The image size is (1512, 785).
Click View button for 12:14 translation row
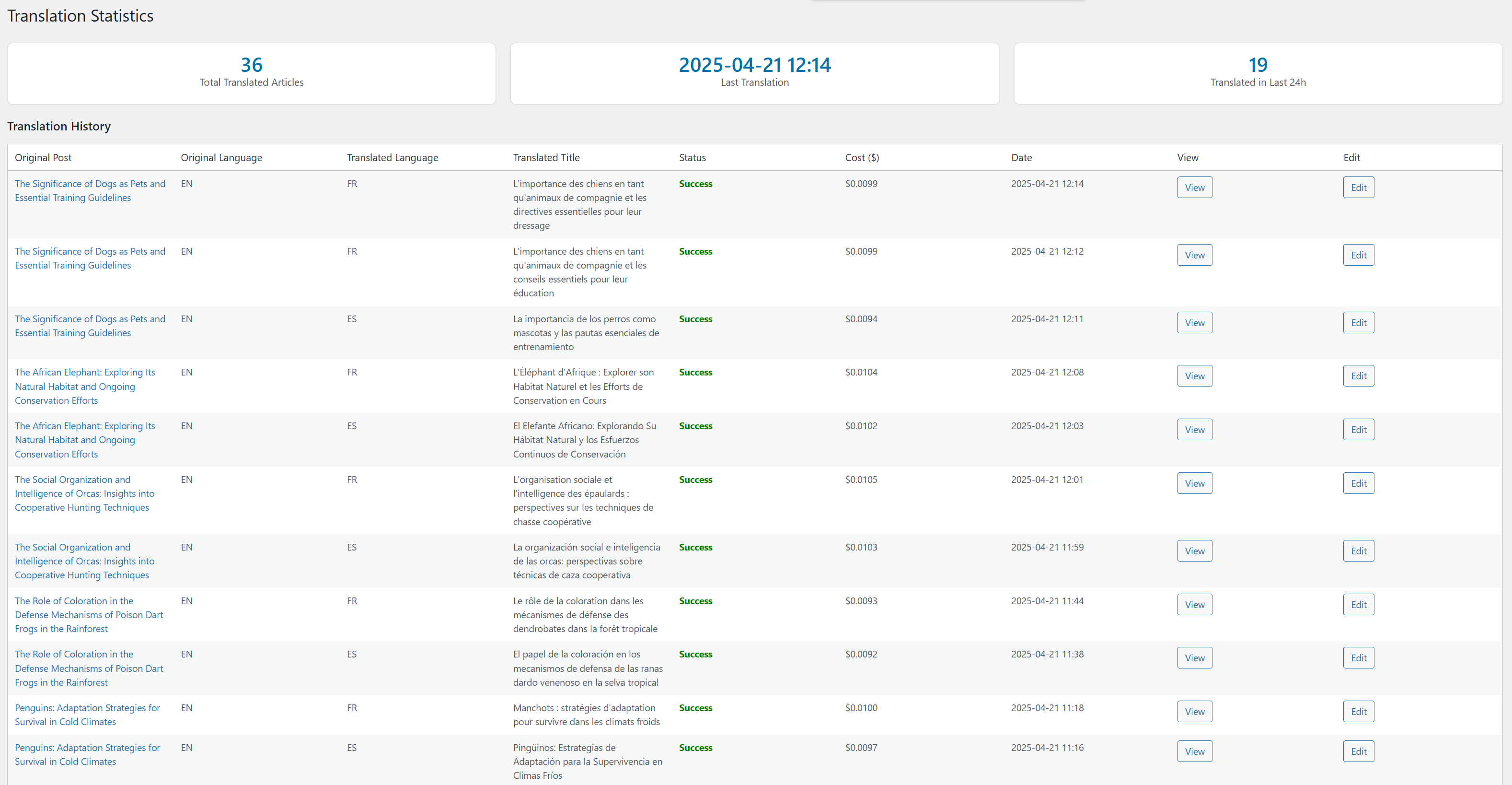point(1194,187)
